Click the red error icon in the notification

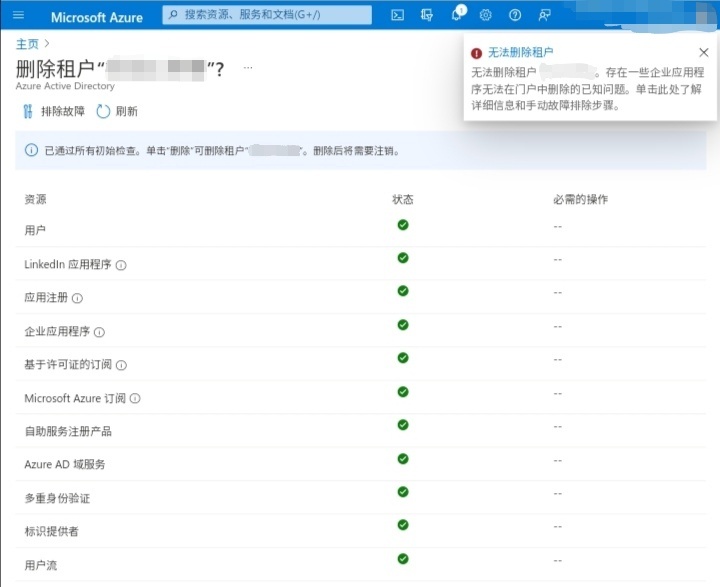pos(477,53)
